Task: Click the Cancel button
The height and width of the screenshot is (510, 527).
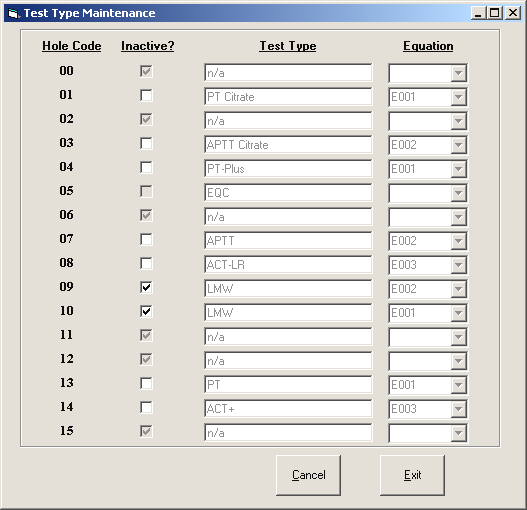Action: pyautogui.click(x=308, y=475)
